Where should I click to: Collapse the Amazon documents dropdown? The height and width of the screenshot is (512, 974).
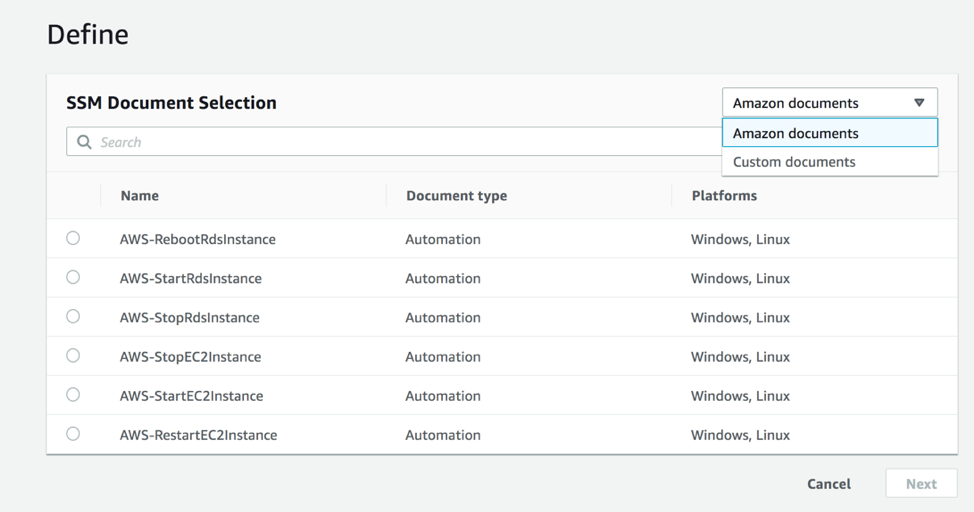coord(829,103)
